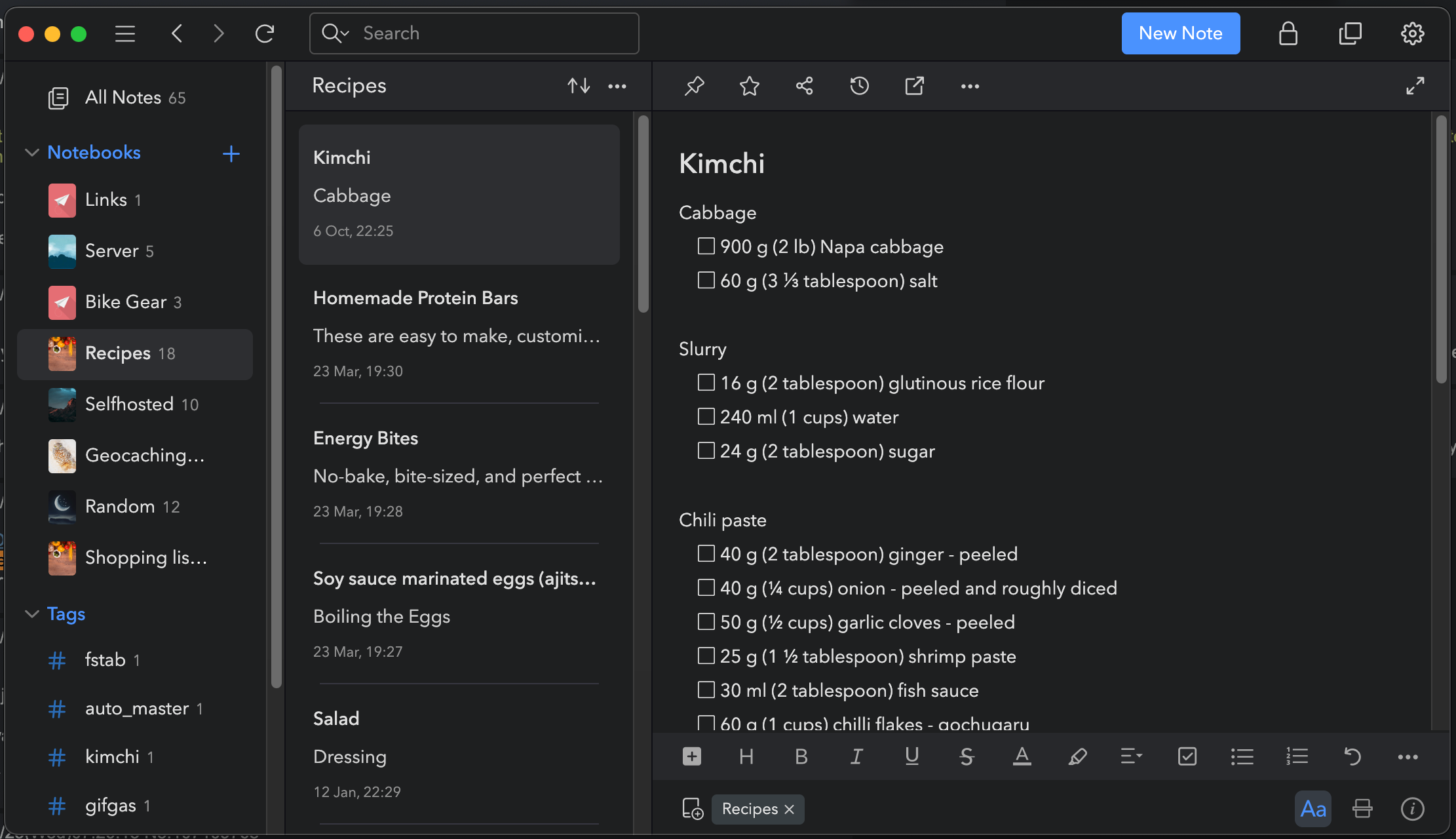Screen dimensions: 1456x839
Task: Remove the Recipes tag from note
Action: 790,810
